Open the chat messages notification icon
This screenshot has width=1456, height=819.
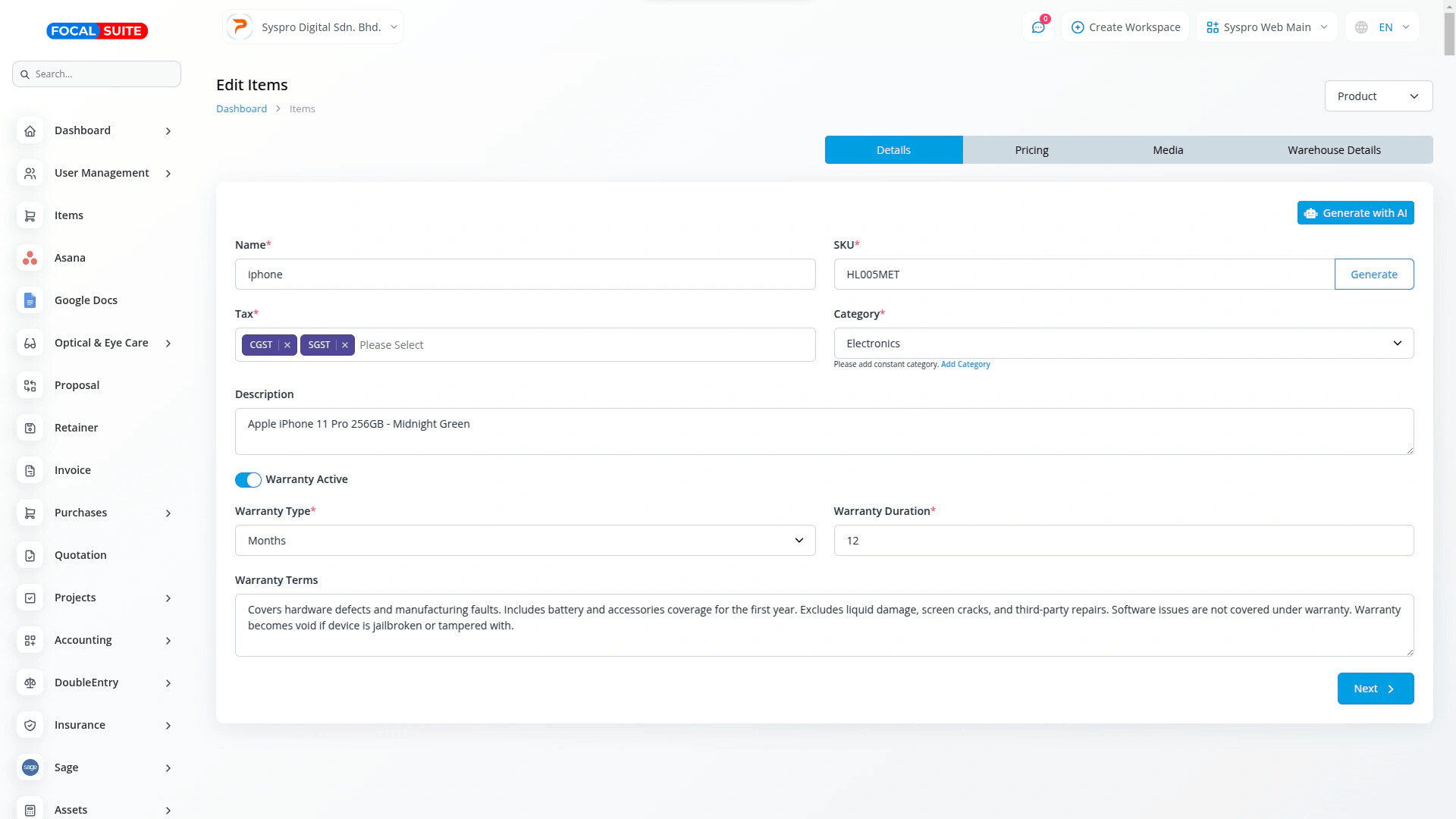tap(1037, 27)
